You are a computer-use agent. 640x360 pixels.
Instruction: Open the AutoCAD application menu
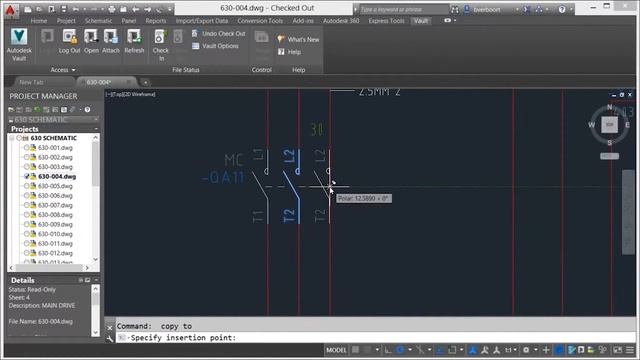[x=11, y=10]
